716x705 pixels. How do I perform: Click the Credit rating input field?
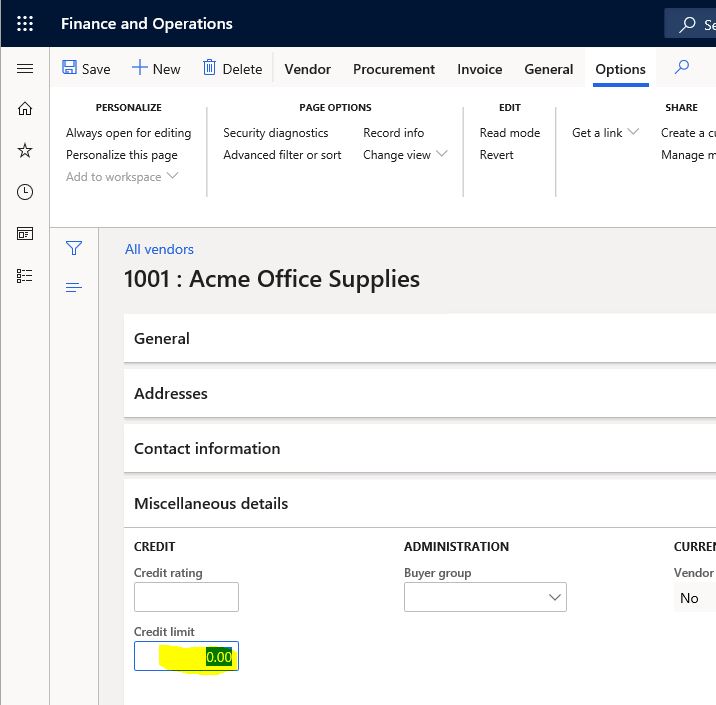(186, 597)
